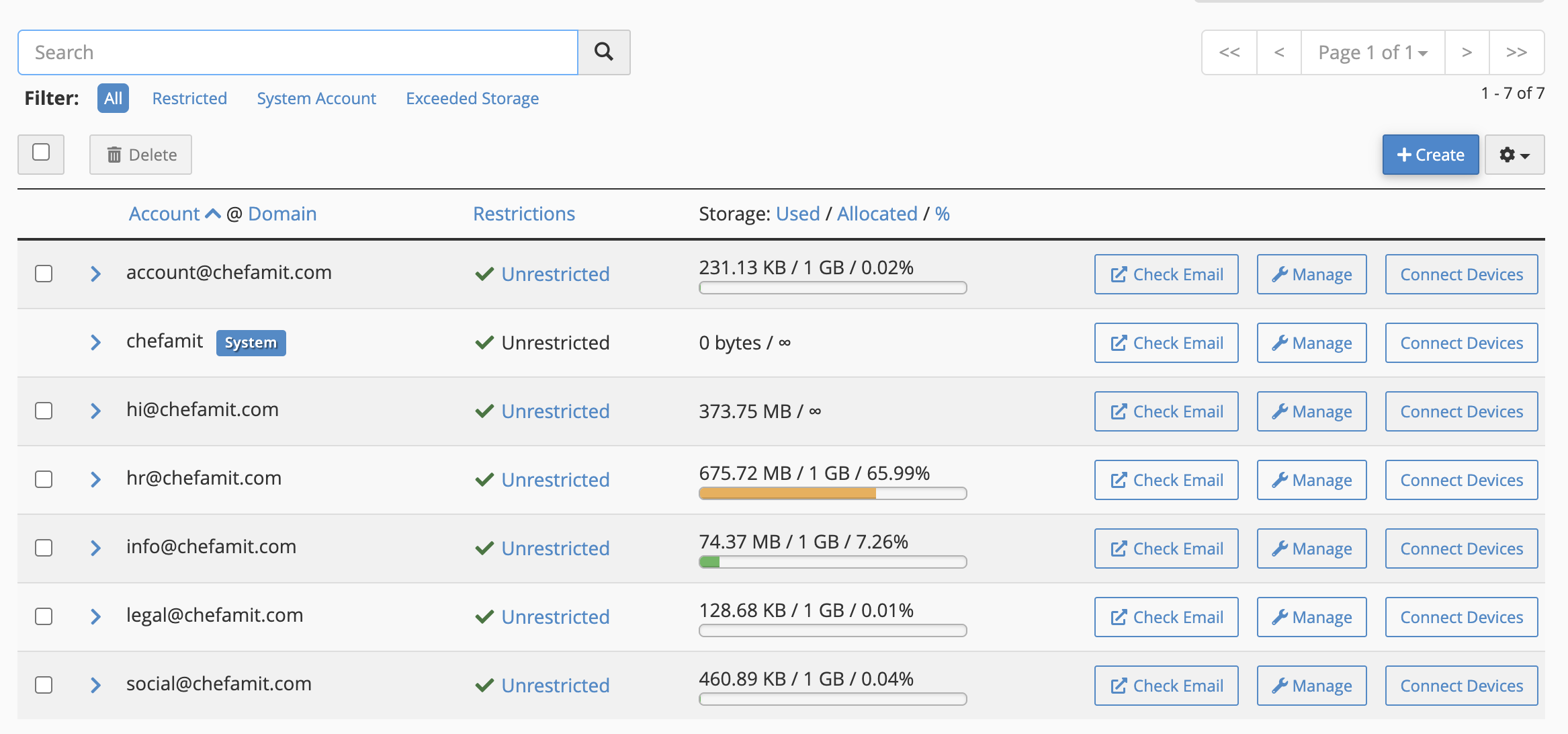This screenshot has width=1568, height=734.
Task: Click into the Search input field
Action: click(297, 52)
